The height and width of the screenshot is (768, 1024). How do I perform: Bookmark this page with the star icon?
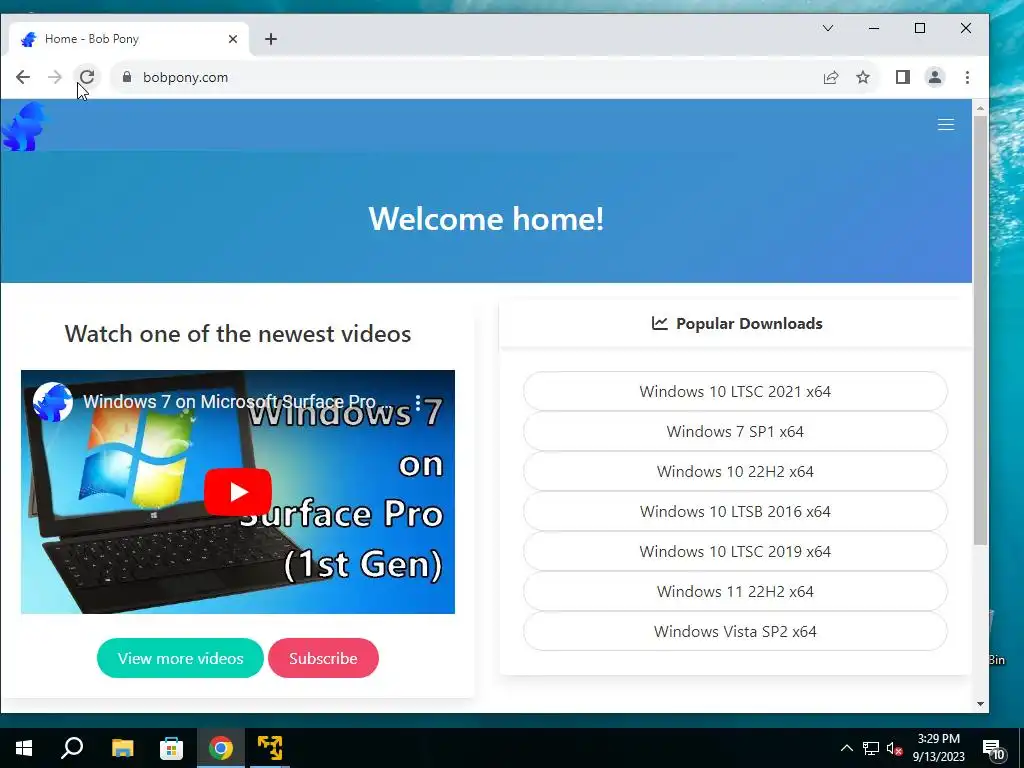pyautogui.click(x=863, y=77)
